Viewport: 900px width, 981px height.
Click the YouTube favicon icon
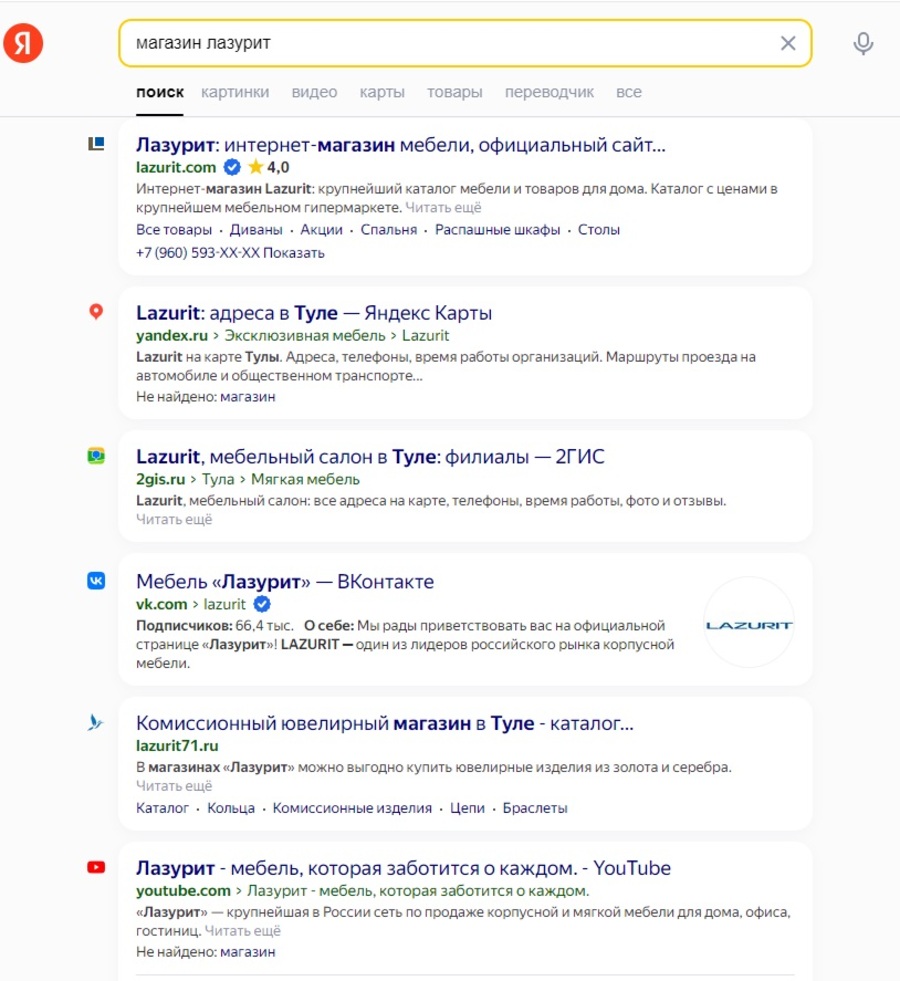point(96,867)
